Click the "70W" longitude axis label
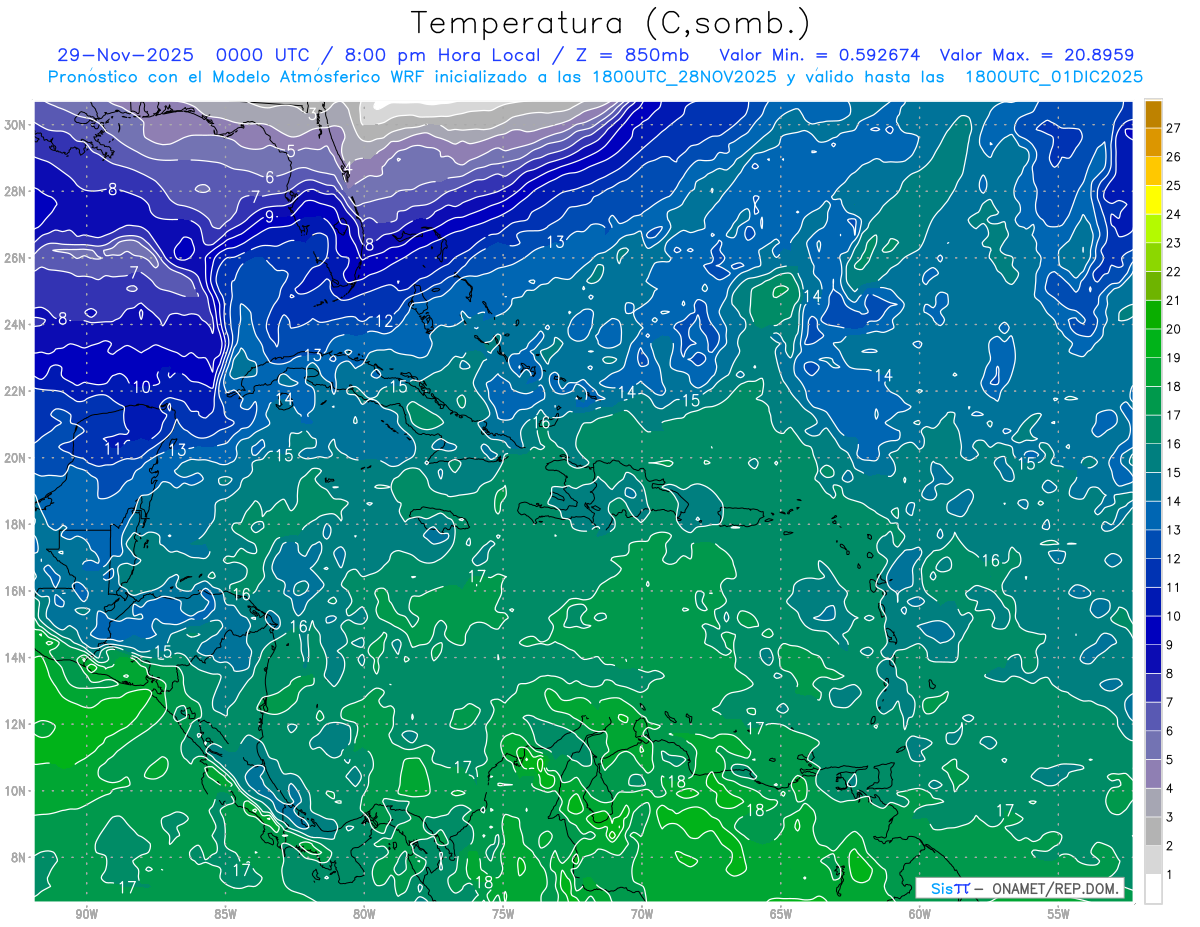Image resolution: width=1200 pixels, height=927 pixels. [x=642, y=914]
